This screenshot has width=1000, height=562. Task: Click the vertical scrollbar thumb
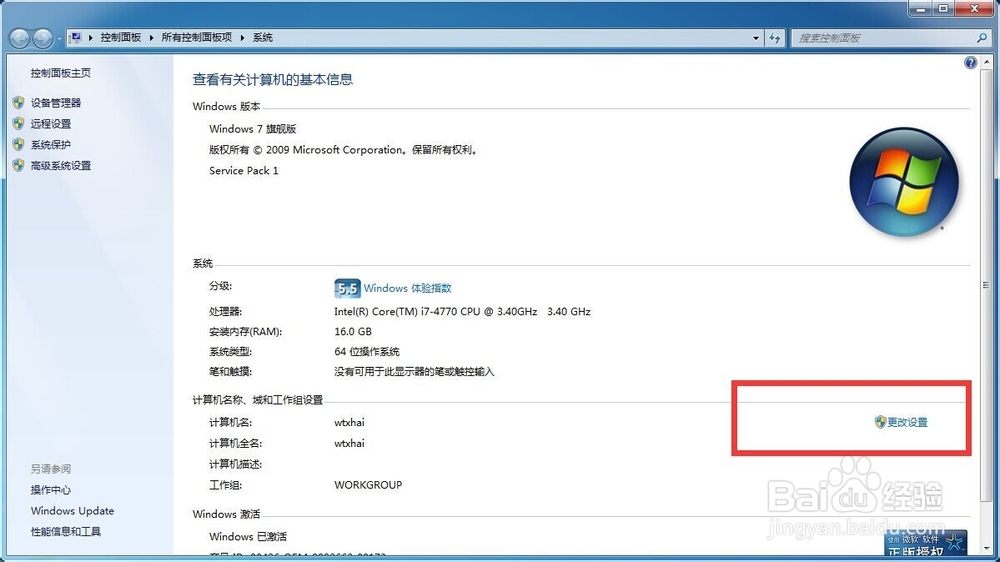[986, 285]
